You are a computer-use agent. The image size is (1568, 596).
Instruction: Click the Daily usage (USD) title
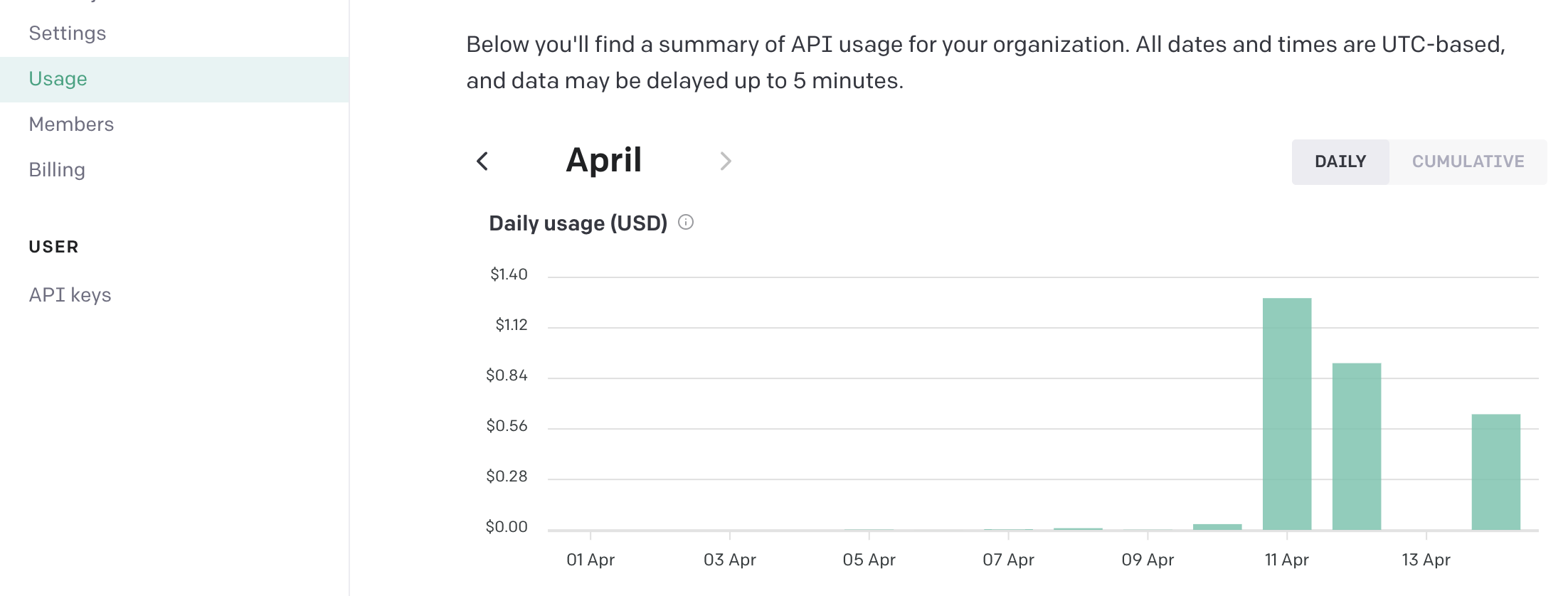tap(578, 223)
